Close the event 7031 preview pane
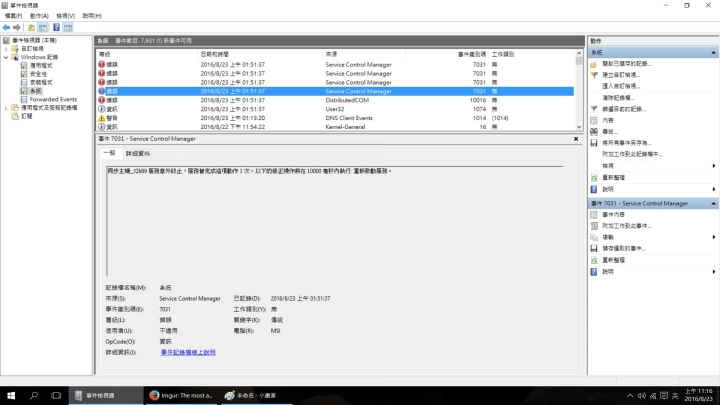Image resolution: width=720 pixels, height=405 pixels. [576, 139]
